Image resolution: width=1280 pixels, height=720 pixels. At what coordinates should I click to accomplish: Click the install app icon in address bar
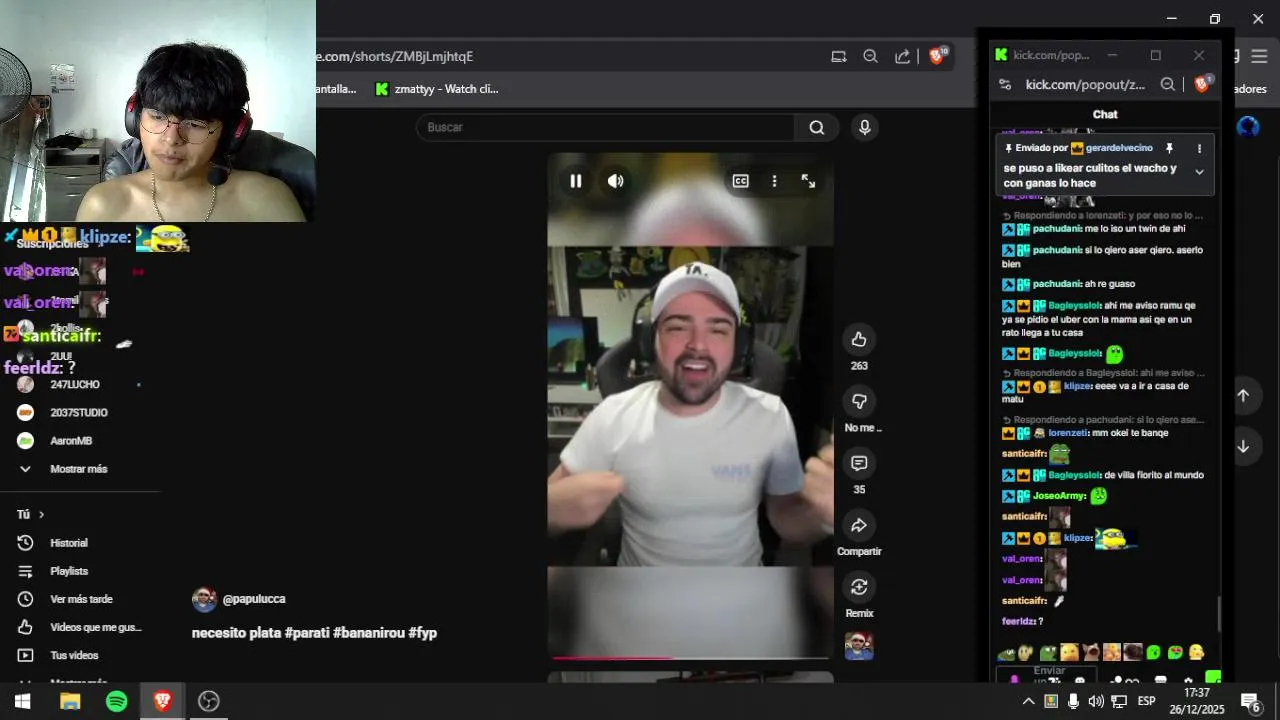point(839,57)
